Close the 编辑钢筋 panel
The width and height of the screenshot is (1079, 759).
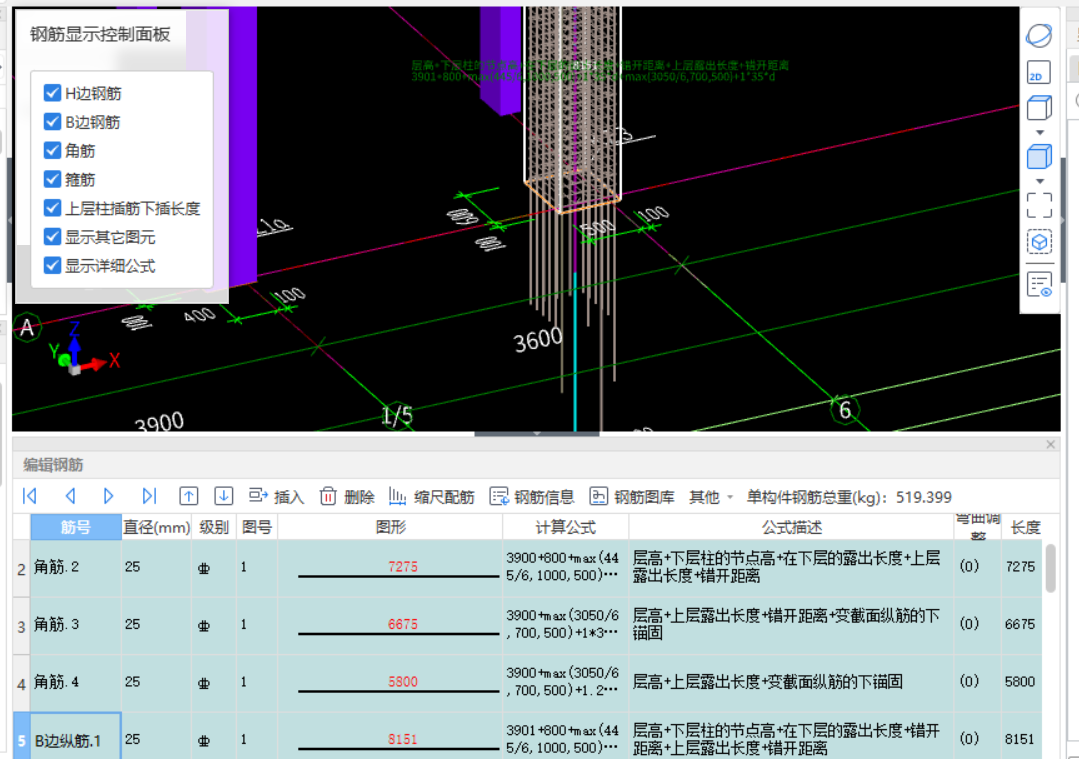(x=1050, y=445)
